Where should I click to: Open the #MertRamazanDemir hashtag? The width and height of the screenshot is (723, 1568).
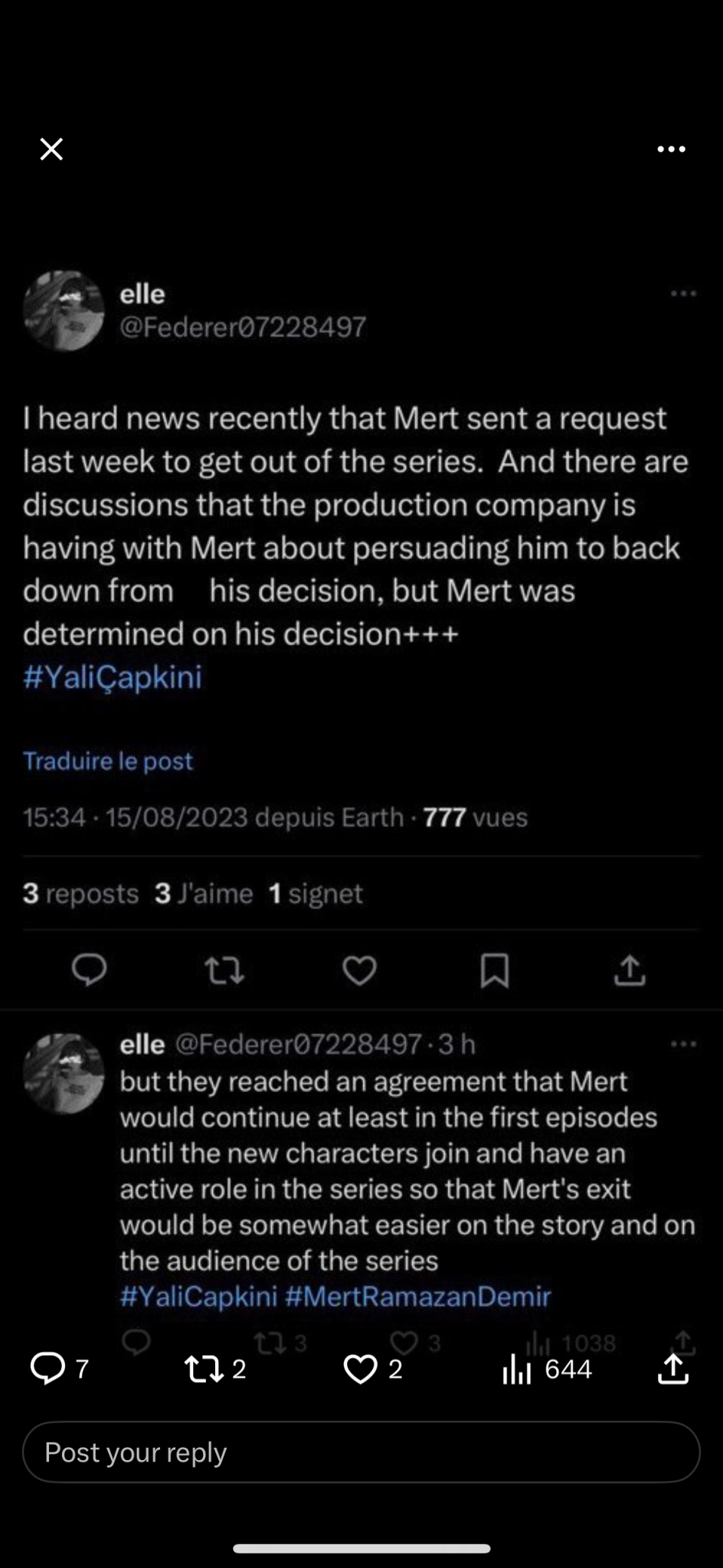[x=417, y=1296]
